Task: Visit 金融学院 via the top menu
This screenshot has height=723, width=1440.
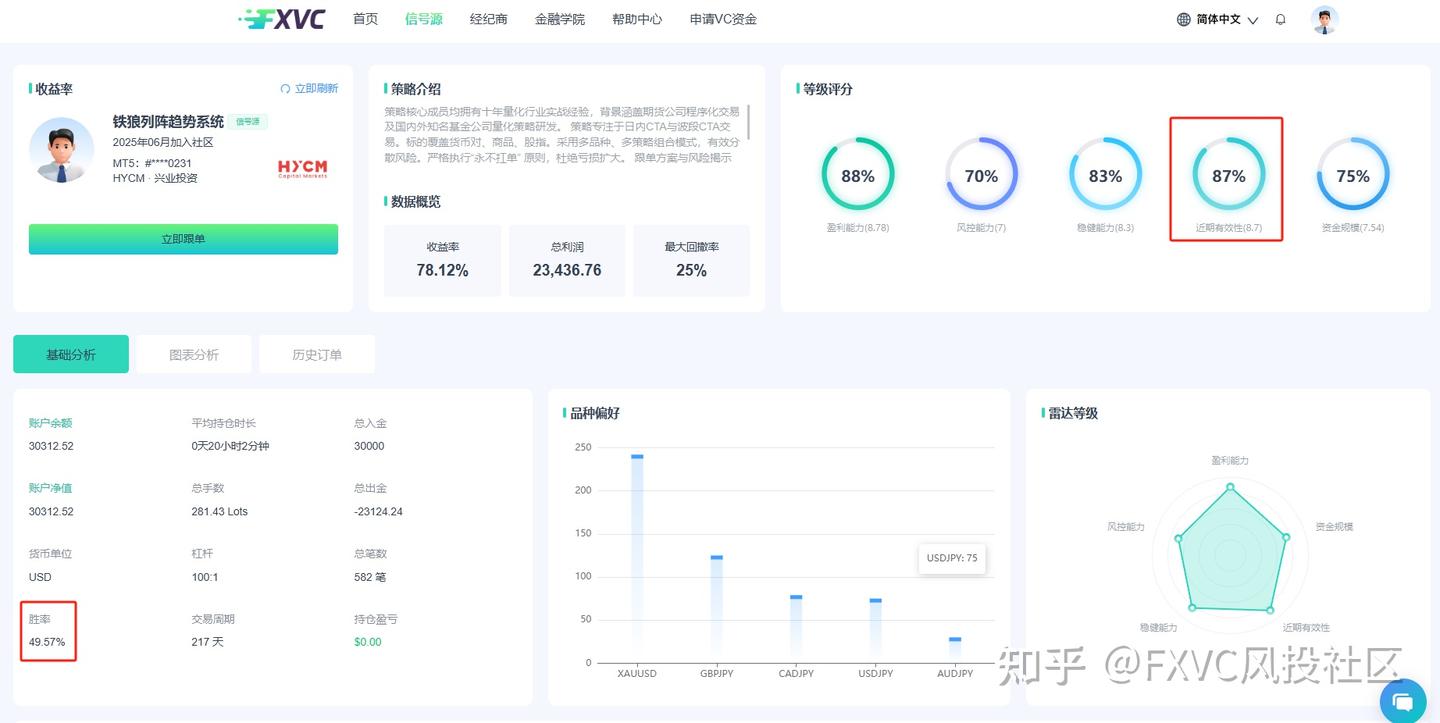Action: coord(560,18)
